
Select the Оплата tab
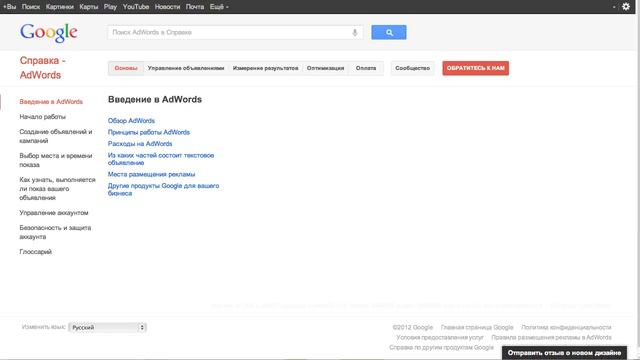tap(366, 68)
